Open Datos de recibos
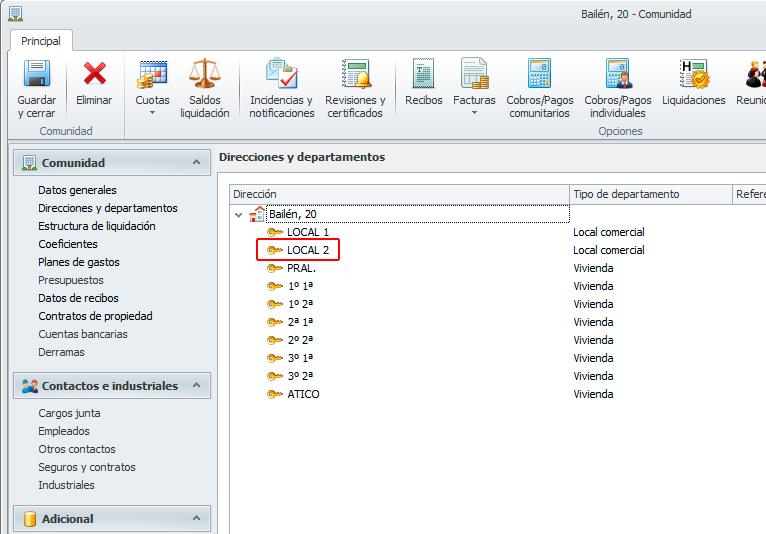This screenshot has width=766, height=534. pos(78,298)
